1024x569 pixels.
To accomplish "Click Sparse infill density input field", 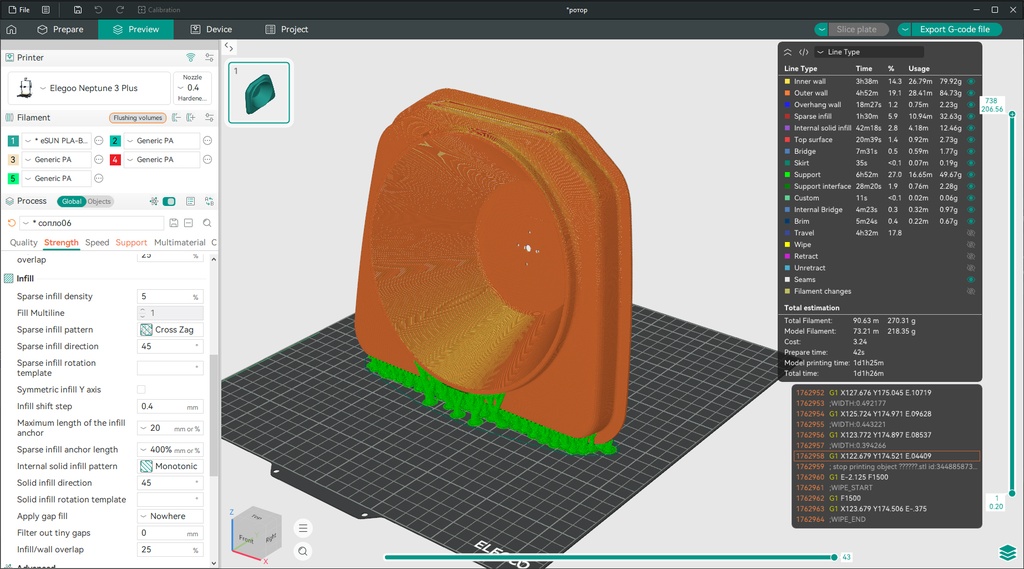I will pyautogui.click(x=170, y=297).
